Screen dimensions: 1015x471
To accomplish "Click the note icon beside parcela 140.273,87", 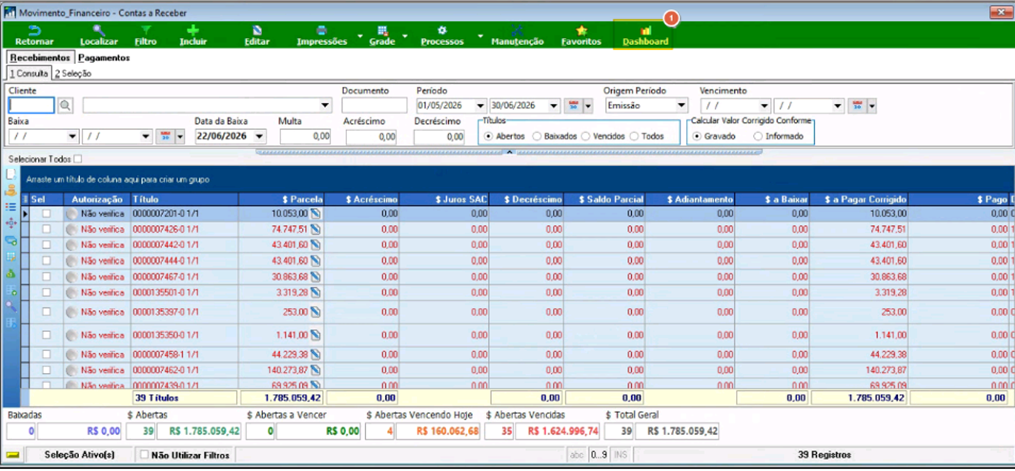I will tap(315, 370).
